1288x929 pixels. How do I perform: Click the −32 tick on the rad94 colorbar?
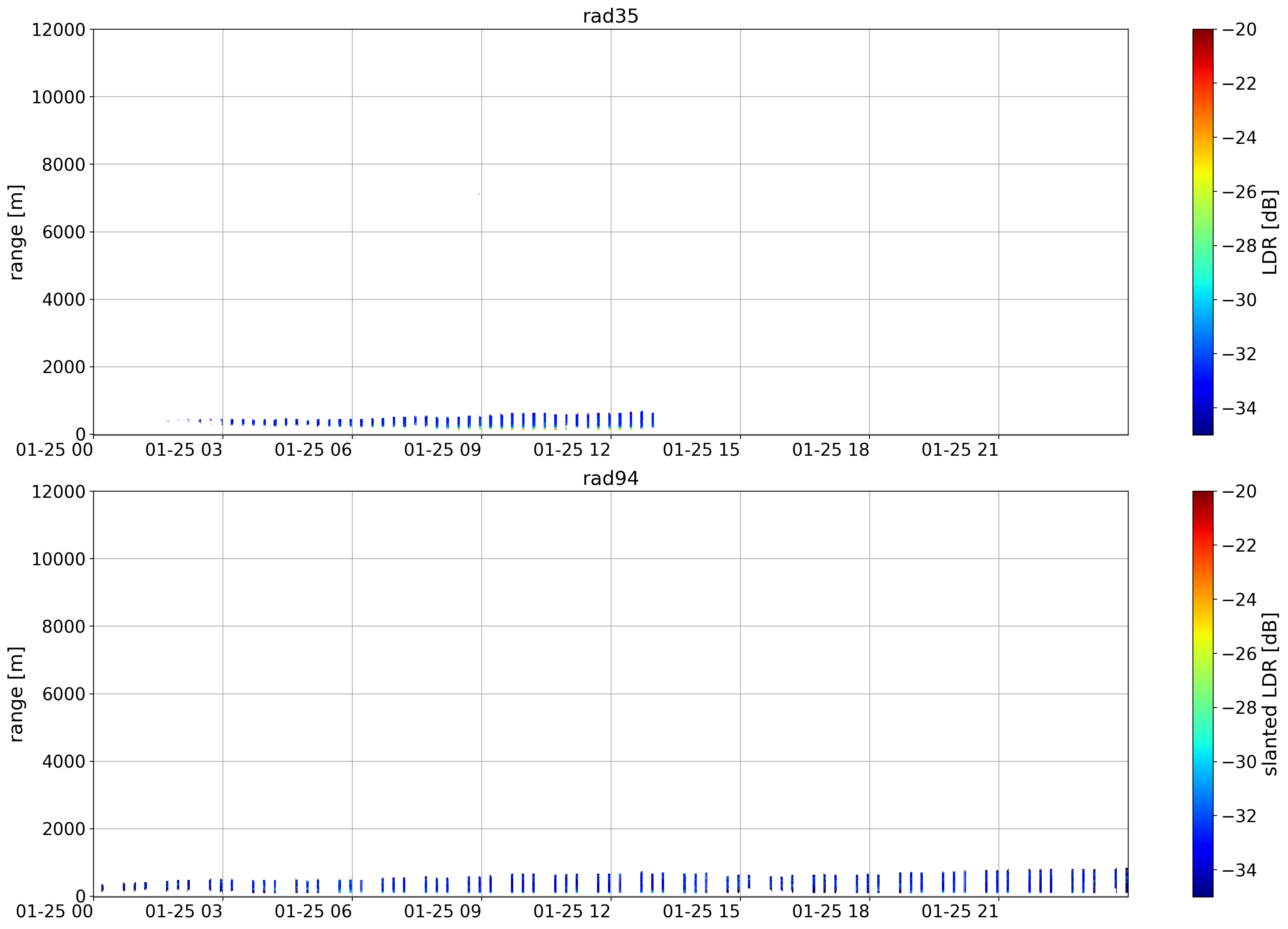pos(1239,816)
